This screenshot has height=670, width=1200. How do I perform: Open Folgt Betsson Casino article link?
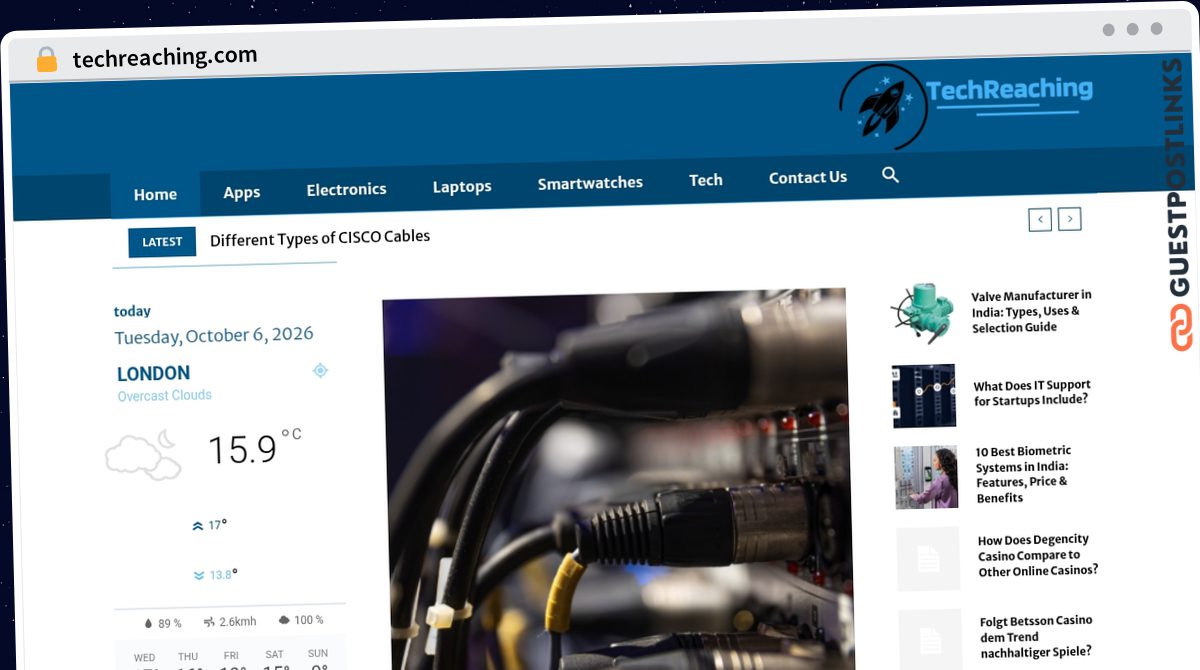pyautogui.click(x=1036, y=636)
